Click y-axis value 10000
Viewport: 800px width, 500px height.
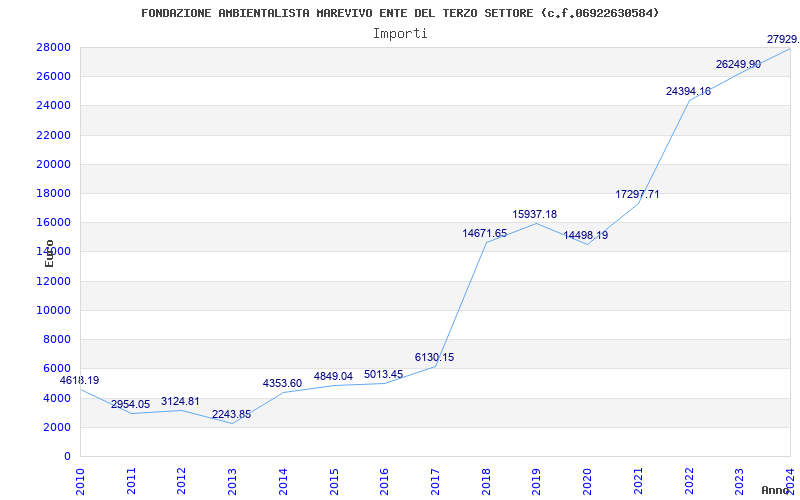coord(53,310)
